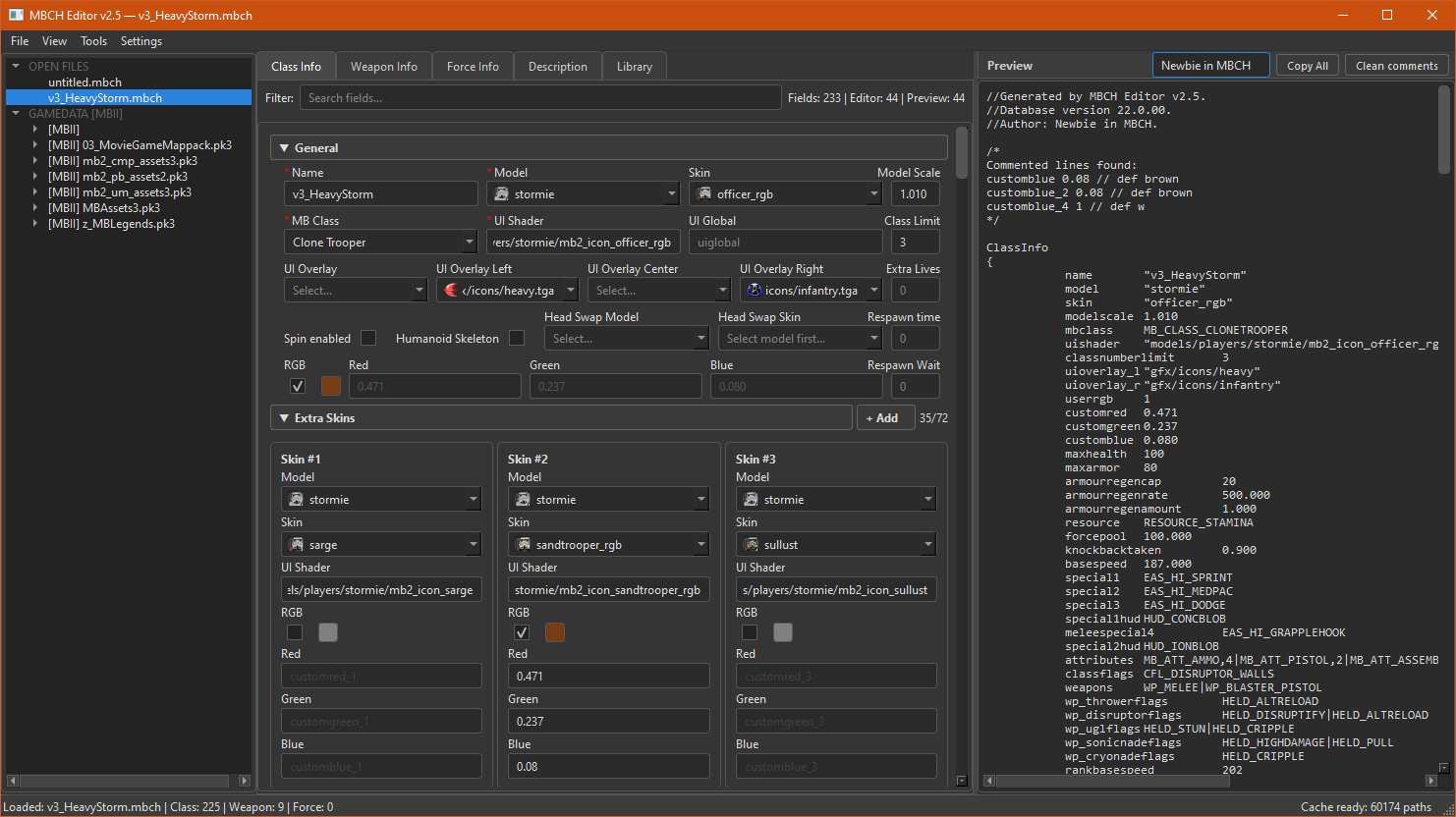Open the brown RGB color swatch in General

tap(331, 386)
